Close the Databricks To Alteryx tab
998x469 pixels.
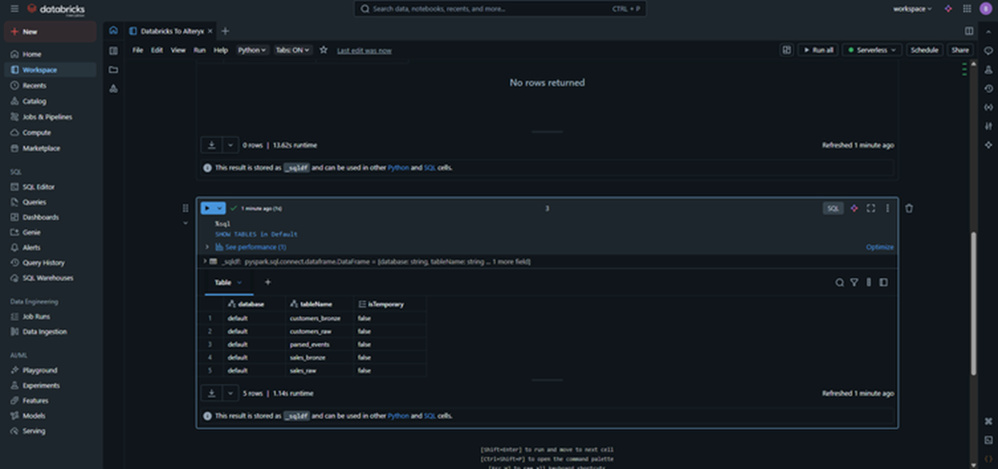click(210, 31)
